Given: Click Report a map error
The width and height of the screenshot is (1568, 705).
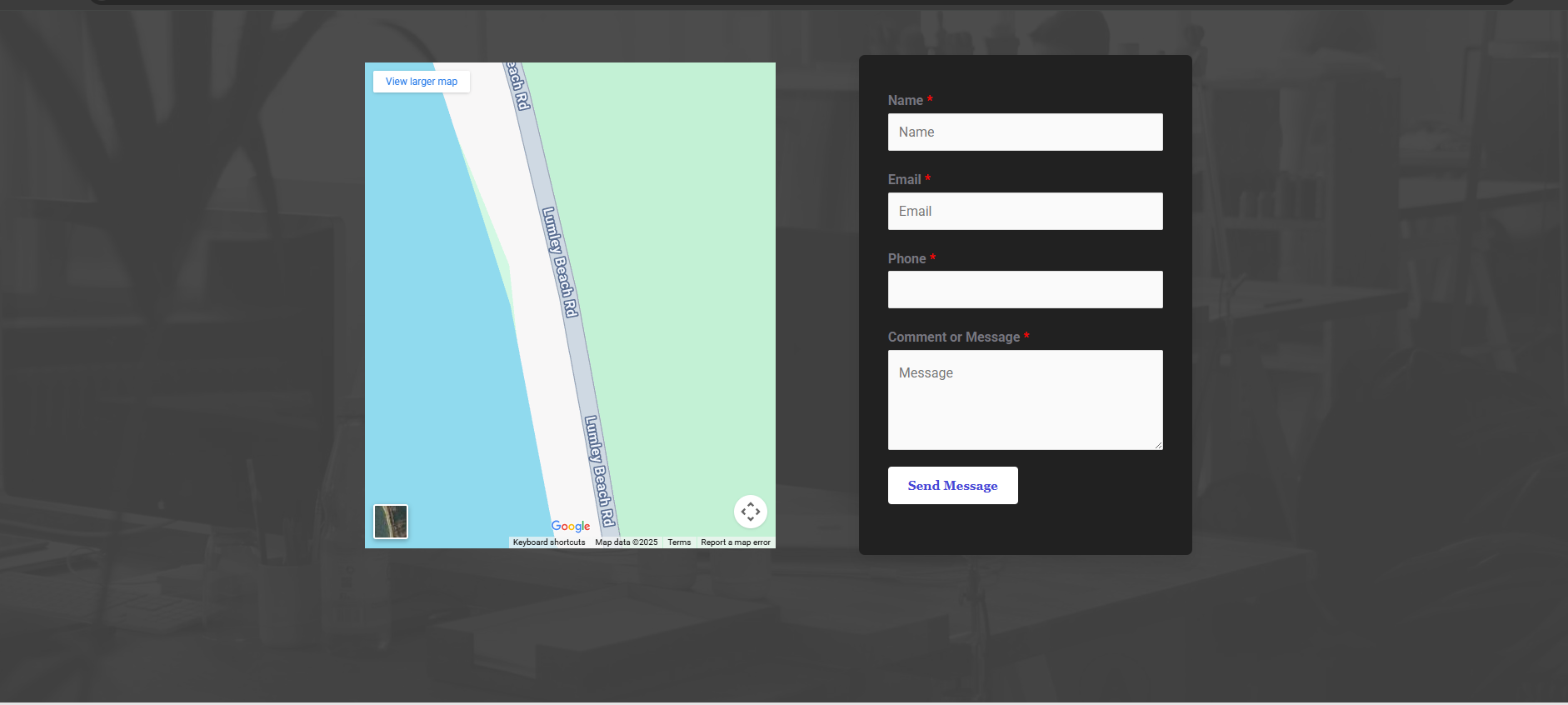Looking at the screenshot, I should pyautogui.click(x=736, y=542).
